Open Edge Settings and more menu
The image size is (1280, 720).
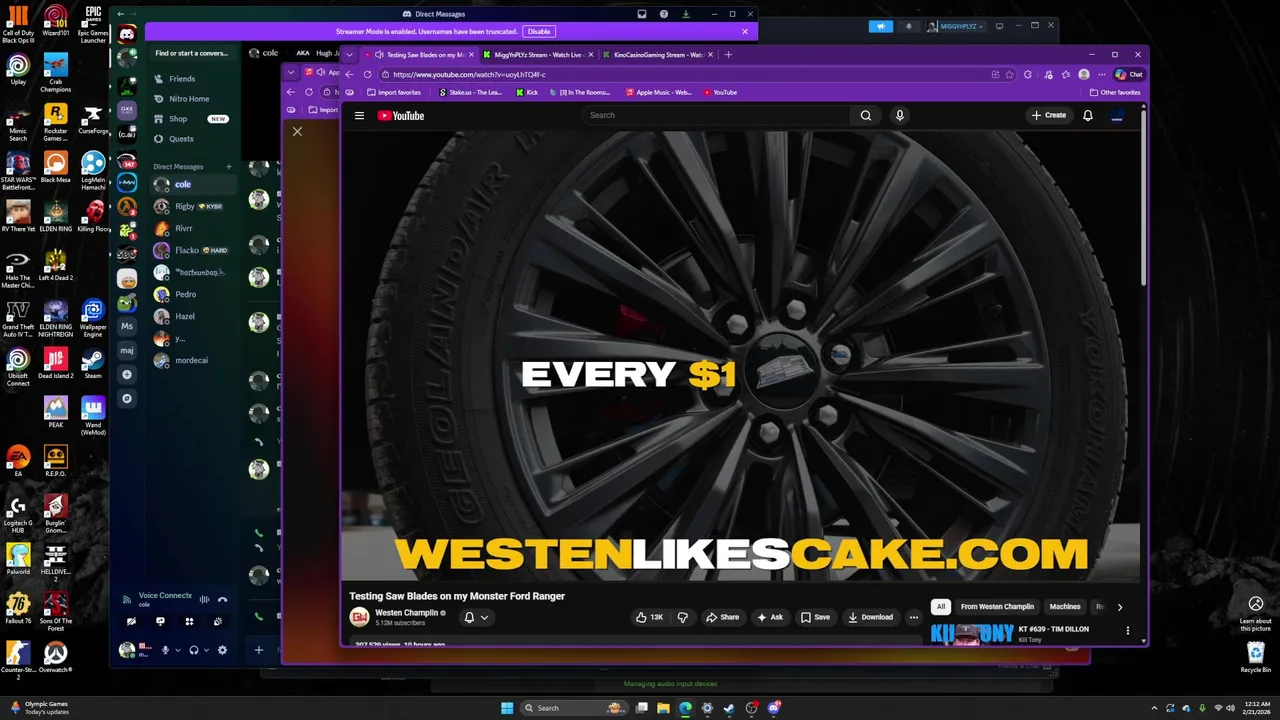pyautogui.click(x=1102, y=74)
